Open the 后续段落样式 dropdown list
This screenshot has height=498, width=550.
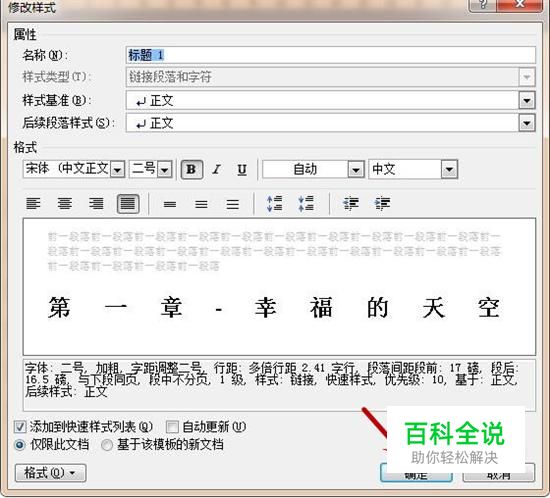click(527, 123)
